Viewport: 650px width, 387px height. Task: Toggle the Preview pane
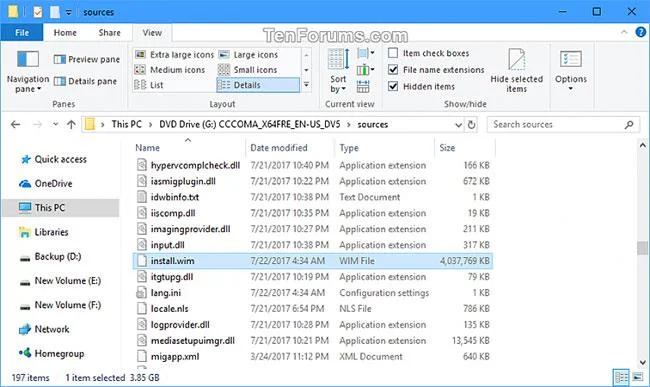87,59
